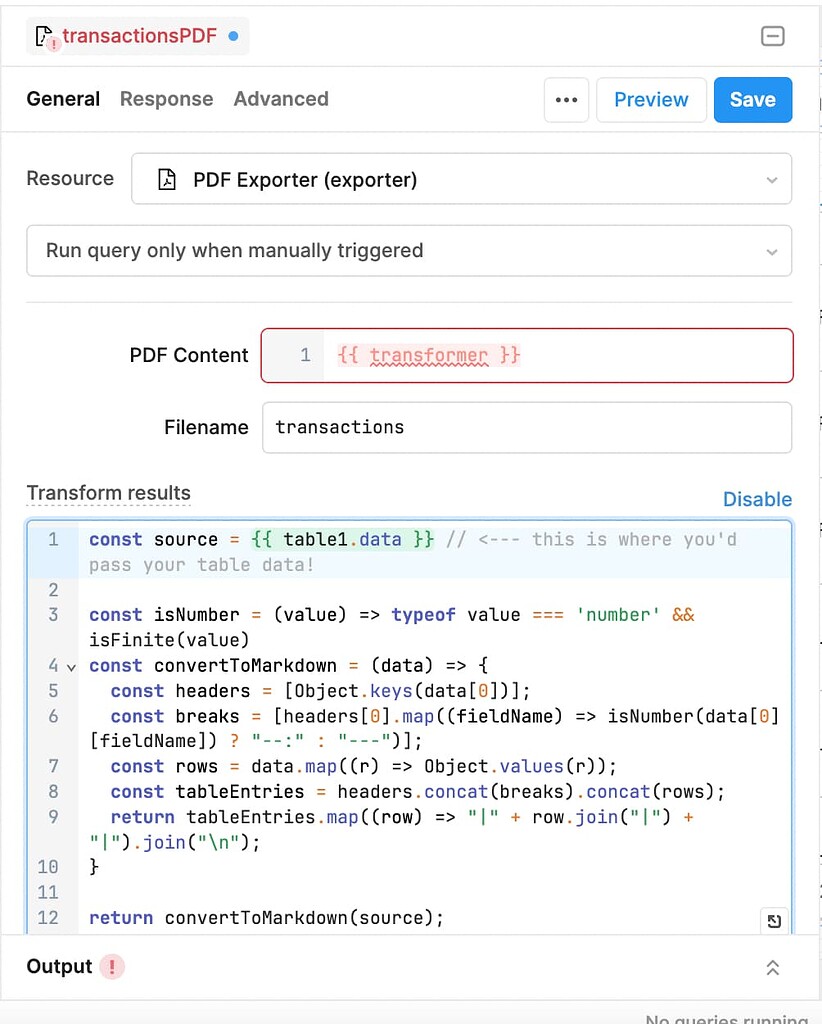Click the PDF file icon beside transactionsPDF

point(43,34)
